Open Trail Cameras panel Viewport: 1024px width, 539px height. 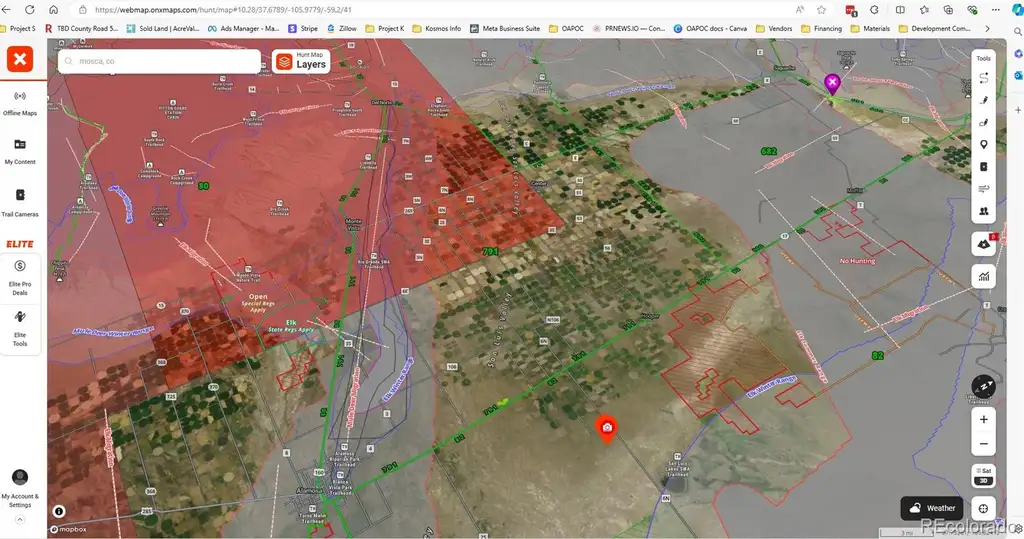coord(20,203)
